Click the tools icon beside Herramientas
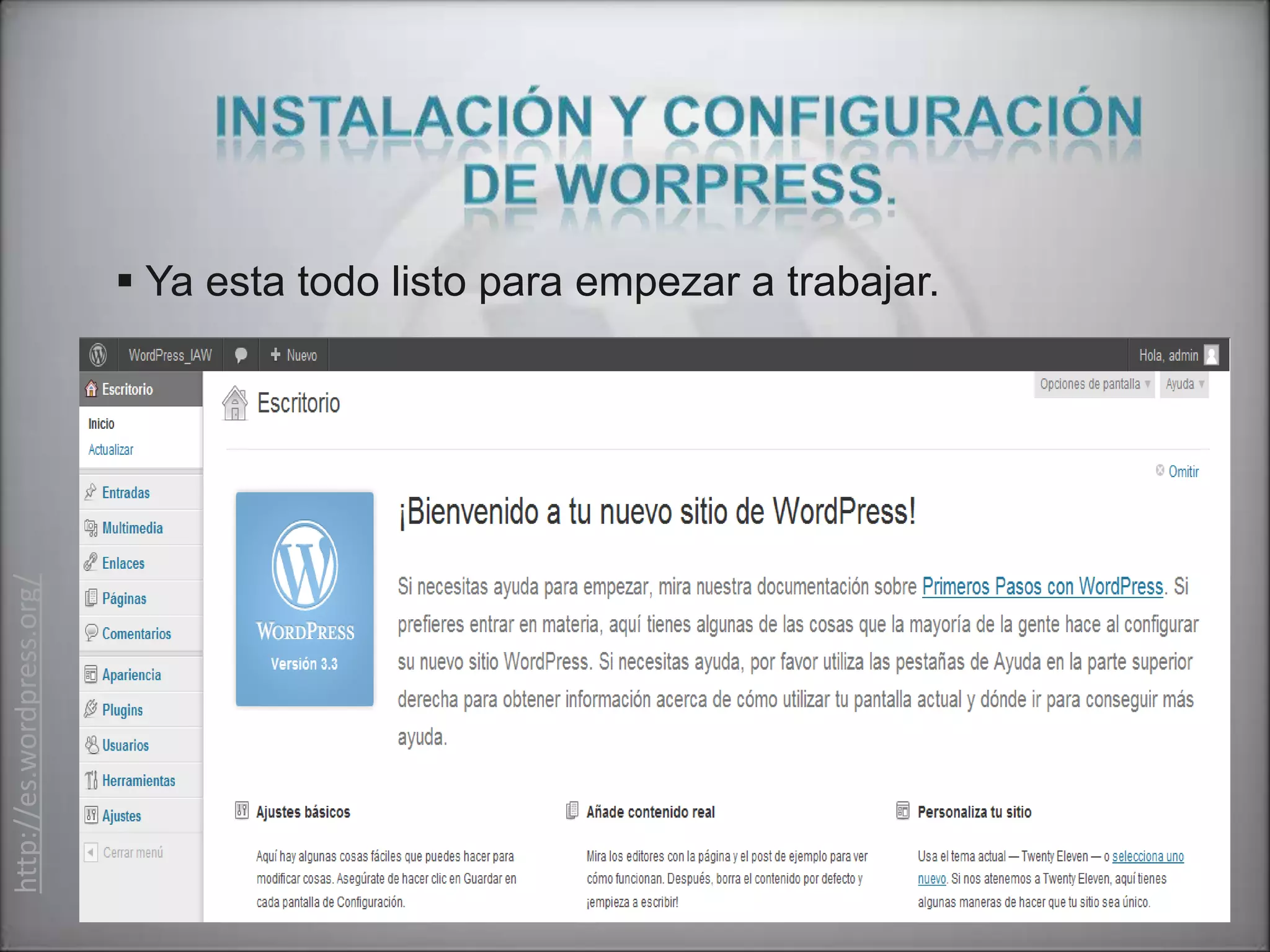Image resolution: width=1270 pixels, height=952 pixels. click(91, 780)
